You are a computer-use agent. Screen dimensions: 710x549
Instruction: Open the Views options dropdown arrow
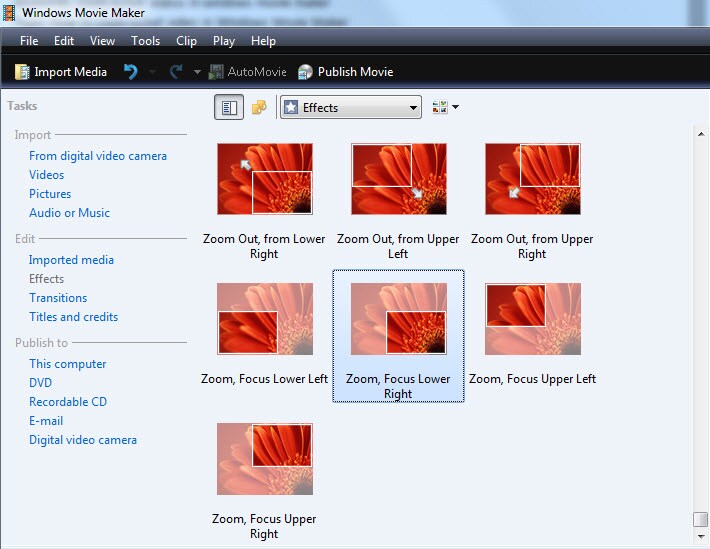click(x=456, y=107)
